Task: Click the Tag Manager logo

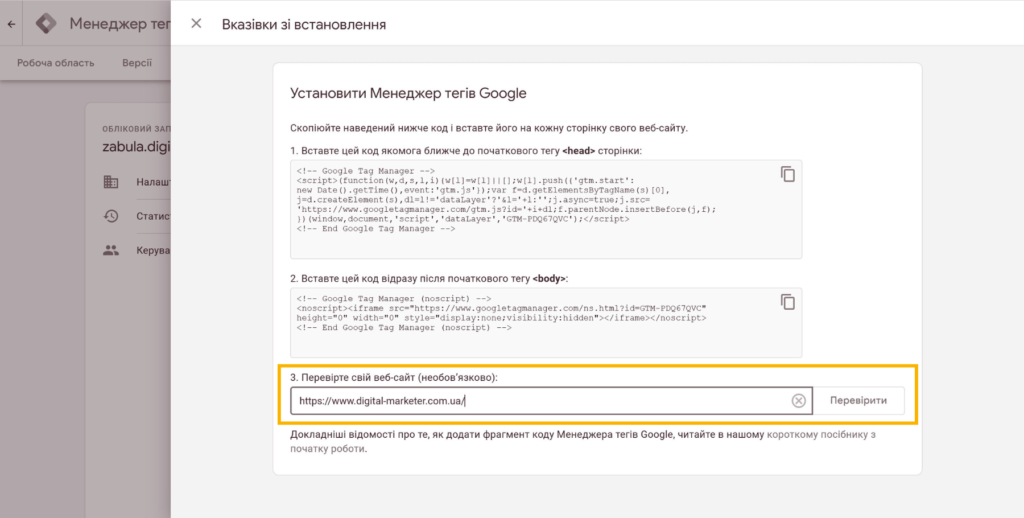Action: [46, 24]
